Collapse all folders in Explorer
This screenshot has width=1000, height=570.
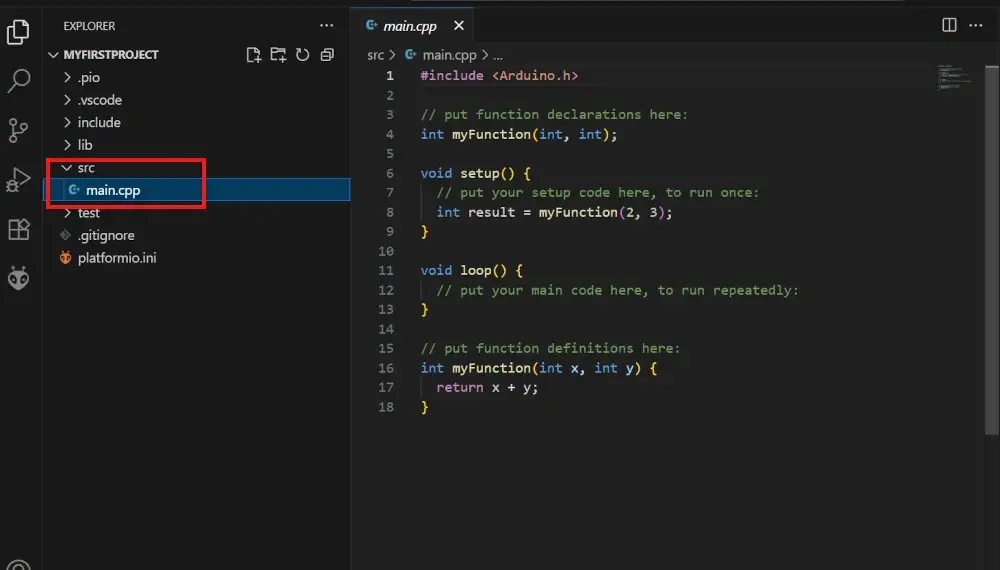(x=327, y=55)
